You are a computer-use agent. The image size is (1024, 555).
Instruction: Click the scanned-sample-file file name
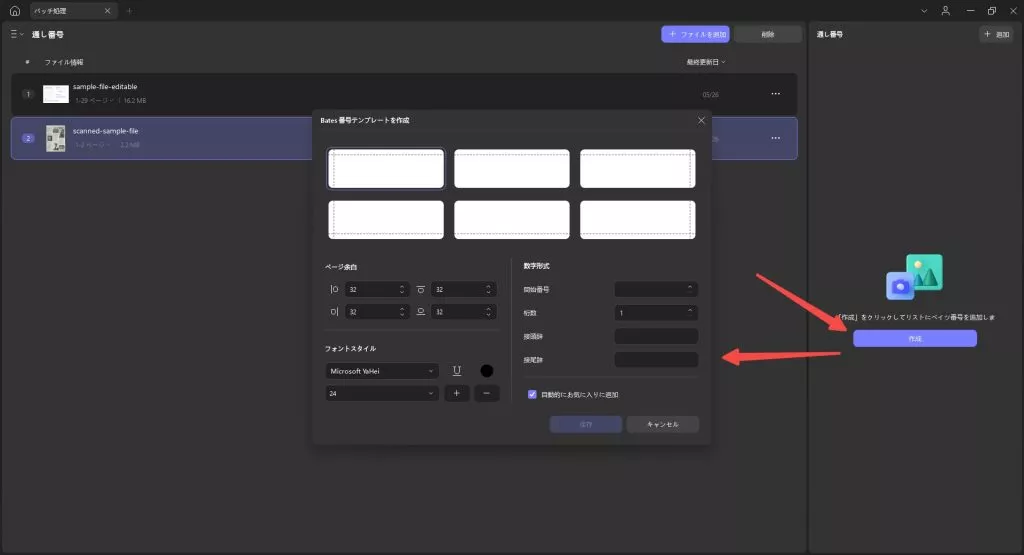(106, 131)
